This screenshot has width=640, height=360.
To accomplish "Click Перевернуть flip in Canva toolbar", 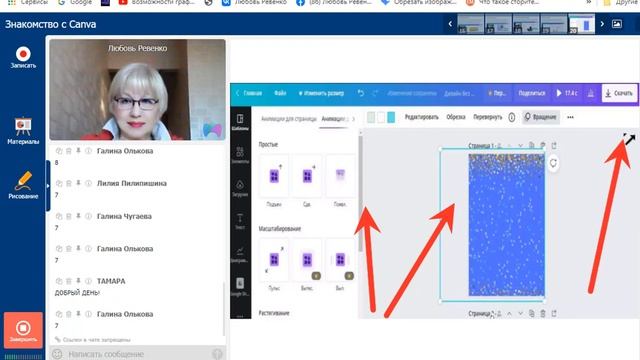I will (488, 117).
